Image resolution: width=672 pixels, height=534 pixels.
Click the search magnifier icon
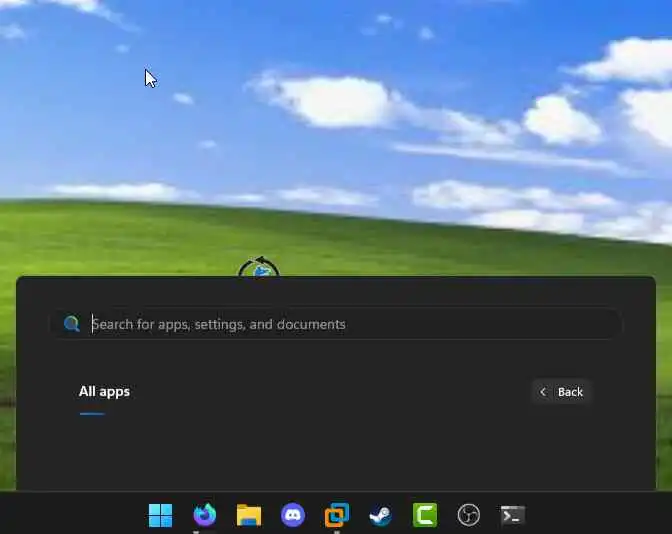coord(72,324)
